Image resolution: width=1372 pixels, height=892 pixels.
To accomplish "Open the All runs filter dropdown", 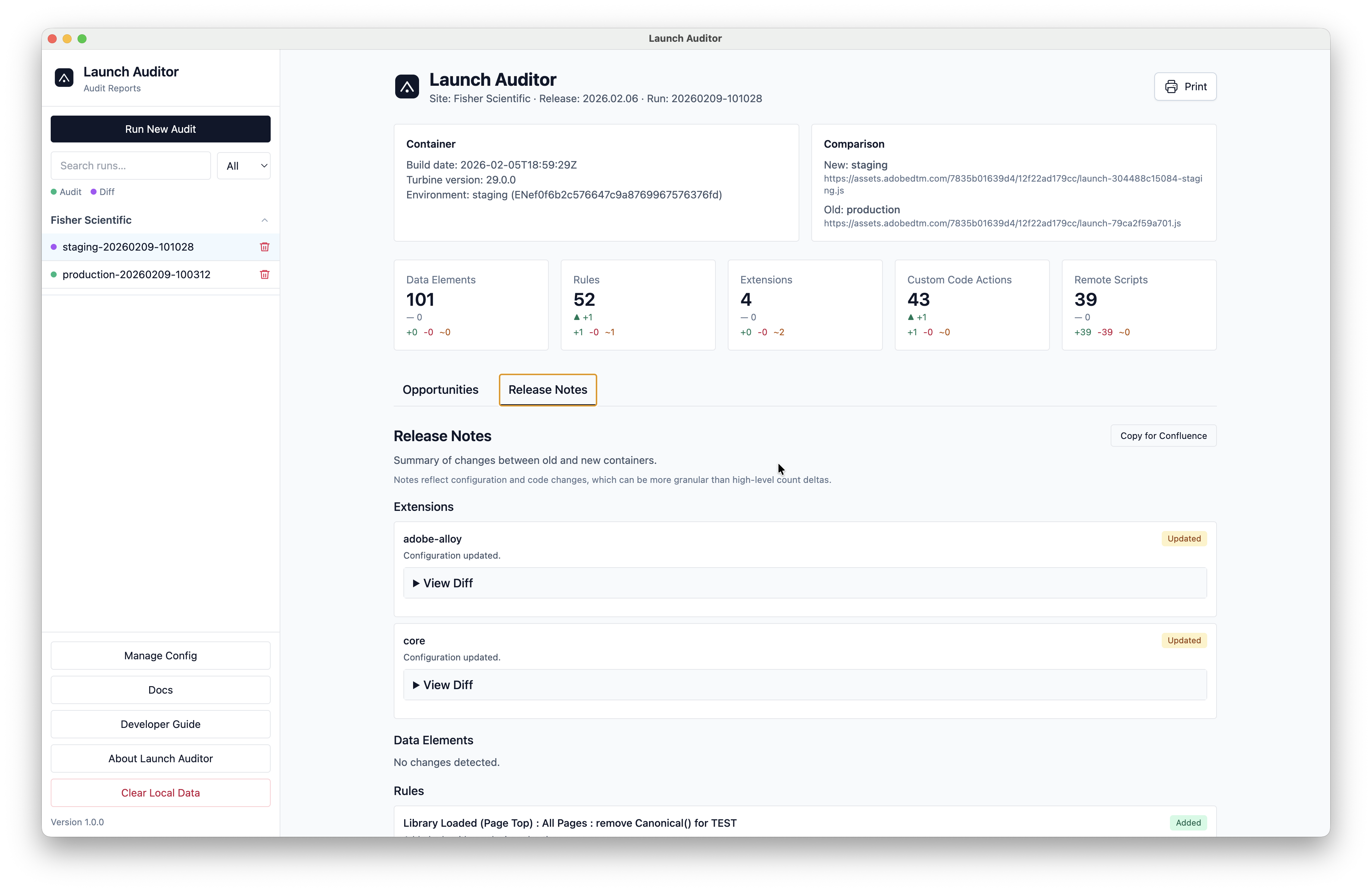I will tap(244, 166).
